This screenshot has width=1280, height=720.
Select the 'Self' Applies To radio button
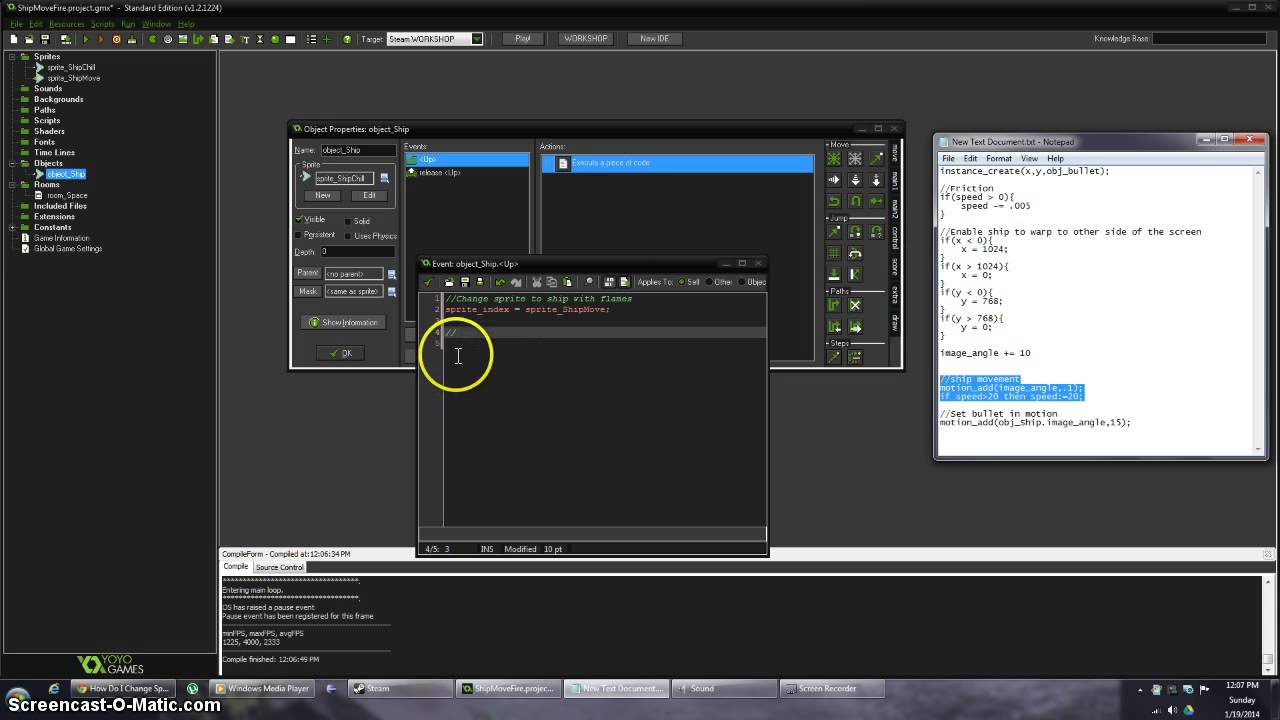click(x=682, y=282)
